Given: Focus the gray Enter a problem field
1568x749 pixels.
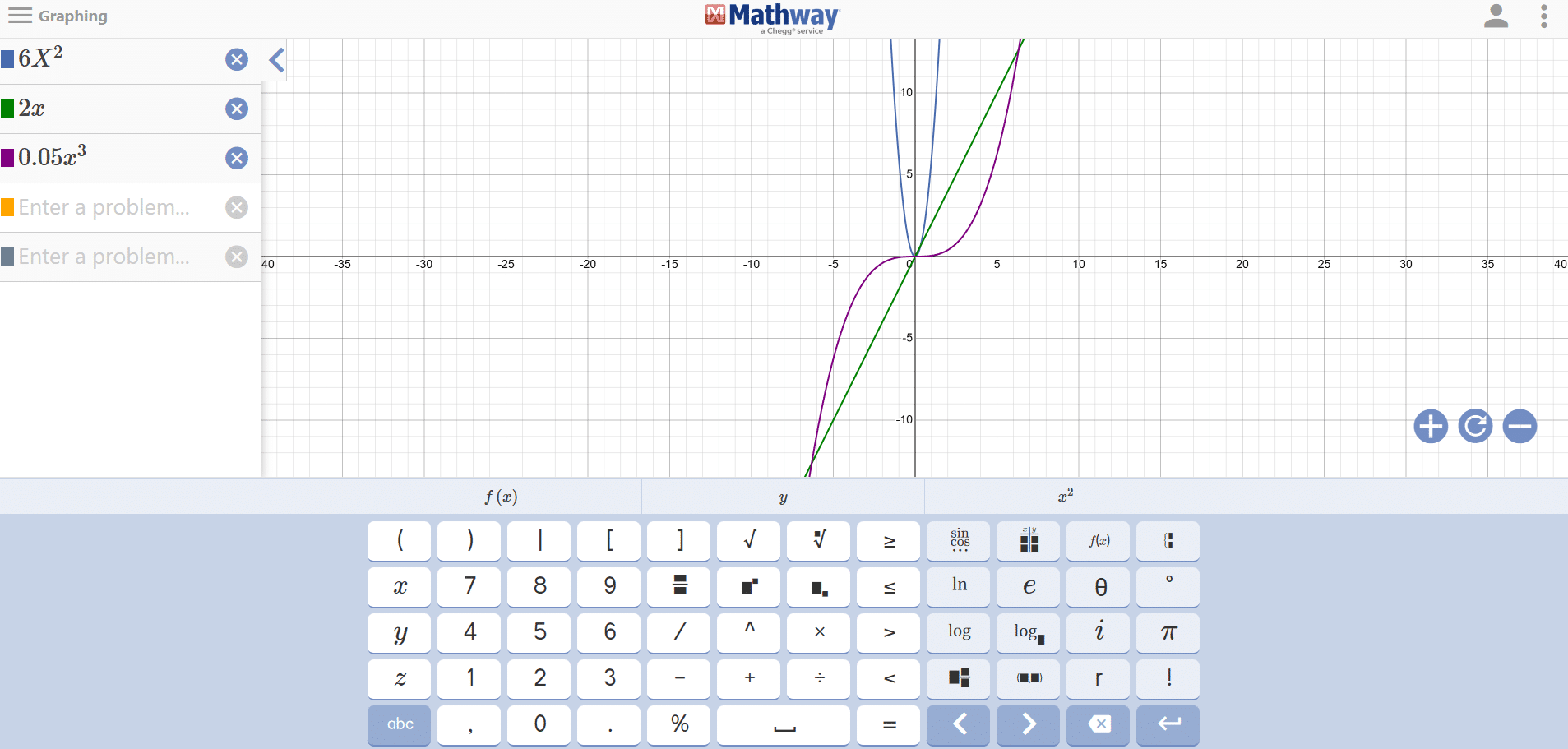Looking at the screenshot, I should pos(115,257).
